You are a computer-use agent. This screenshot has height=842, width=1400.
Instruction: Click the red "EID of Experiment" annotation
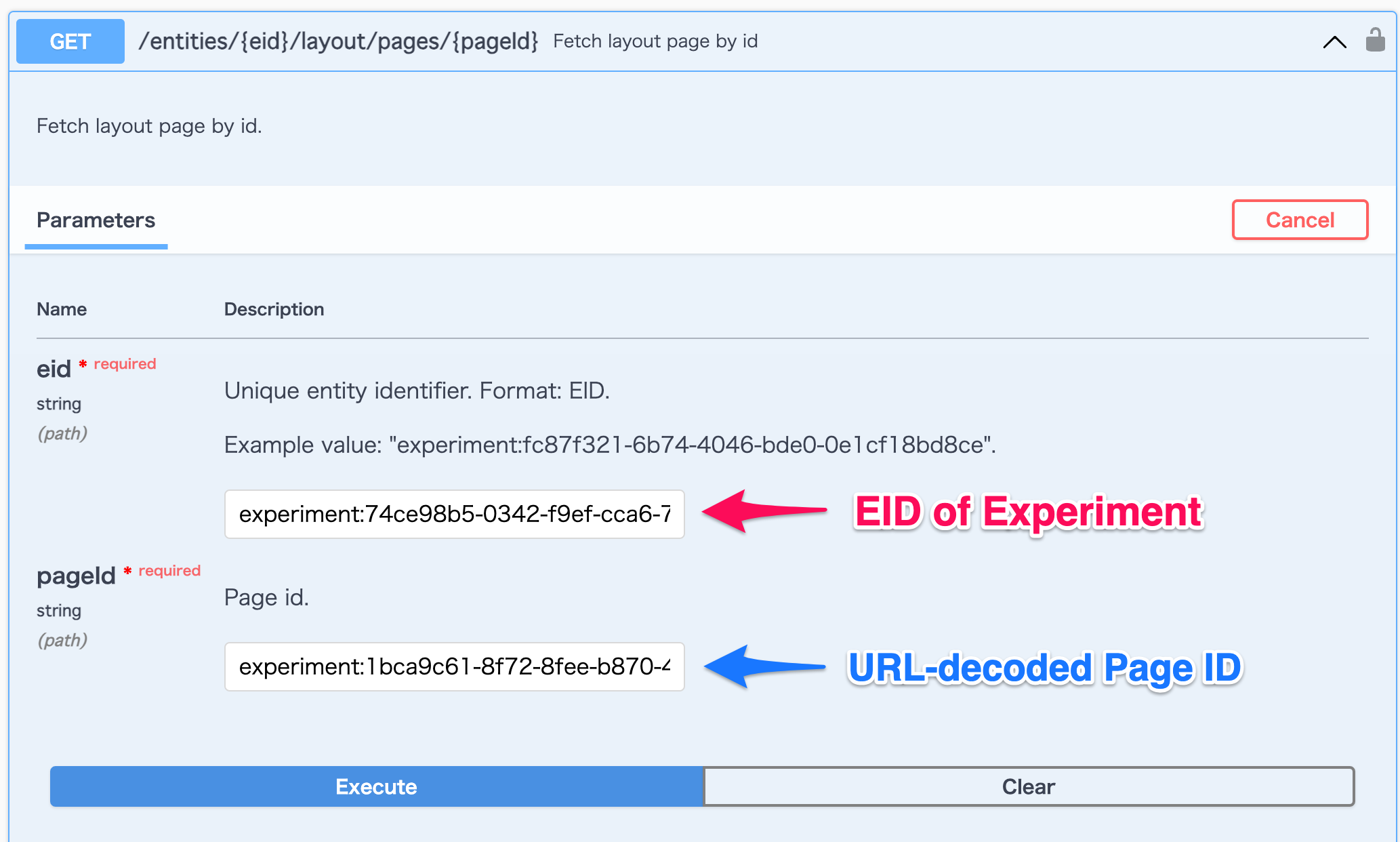(x=1028, y=512)
